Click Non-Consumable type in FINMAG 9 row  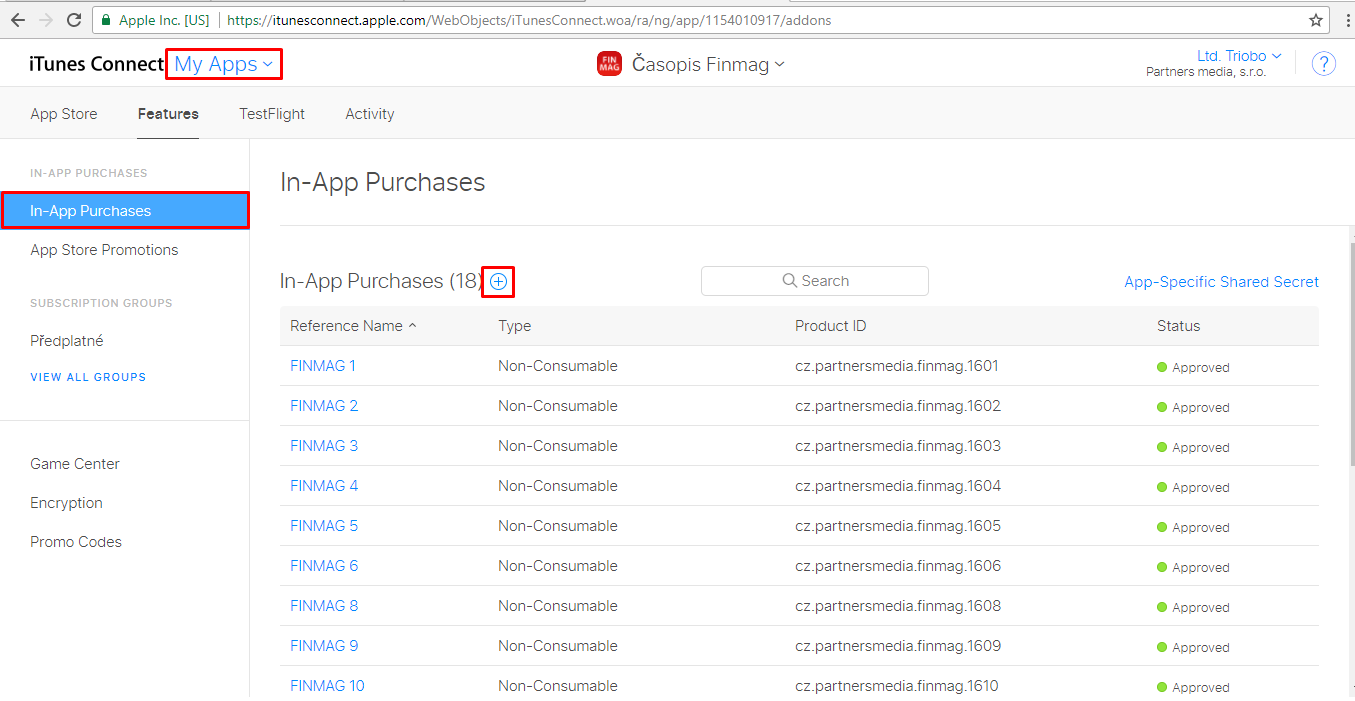(558, 646)
